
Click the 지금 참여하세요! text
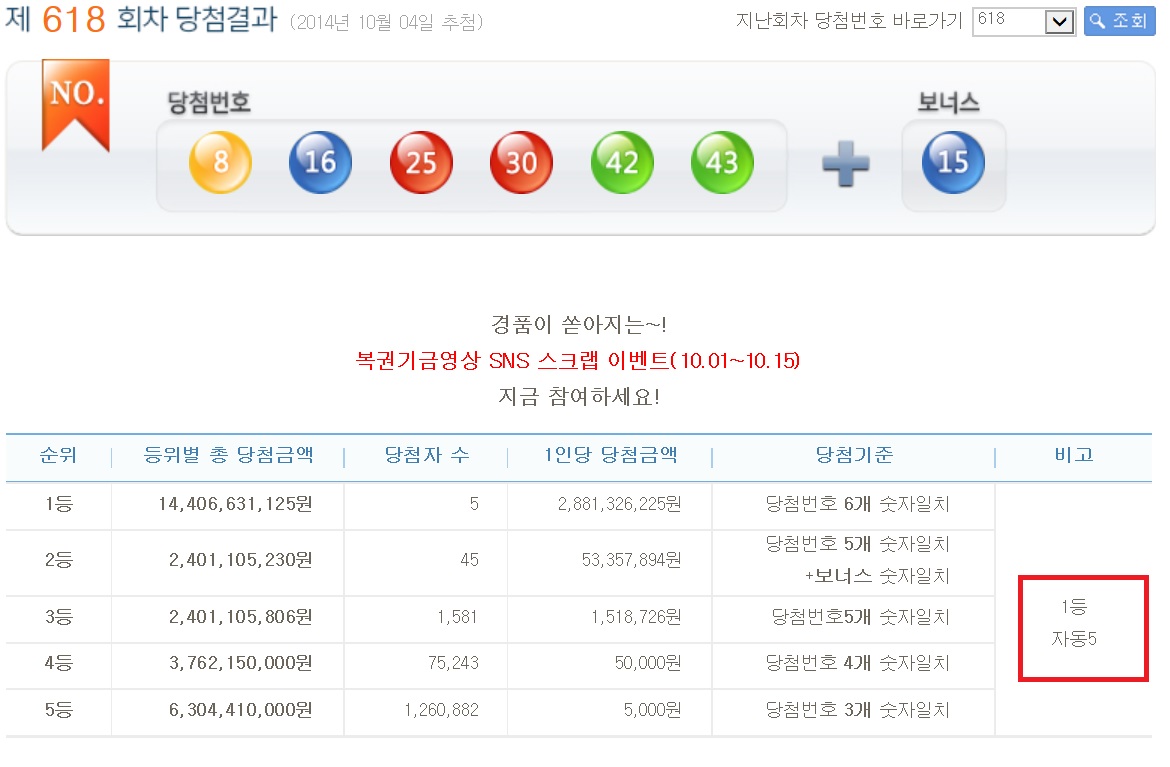(578, 396)
